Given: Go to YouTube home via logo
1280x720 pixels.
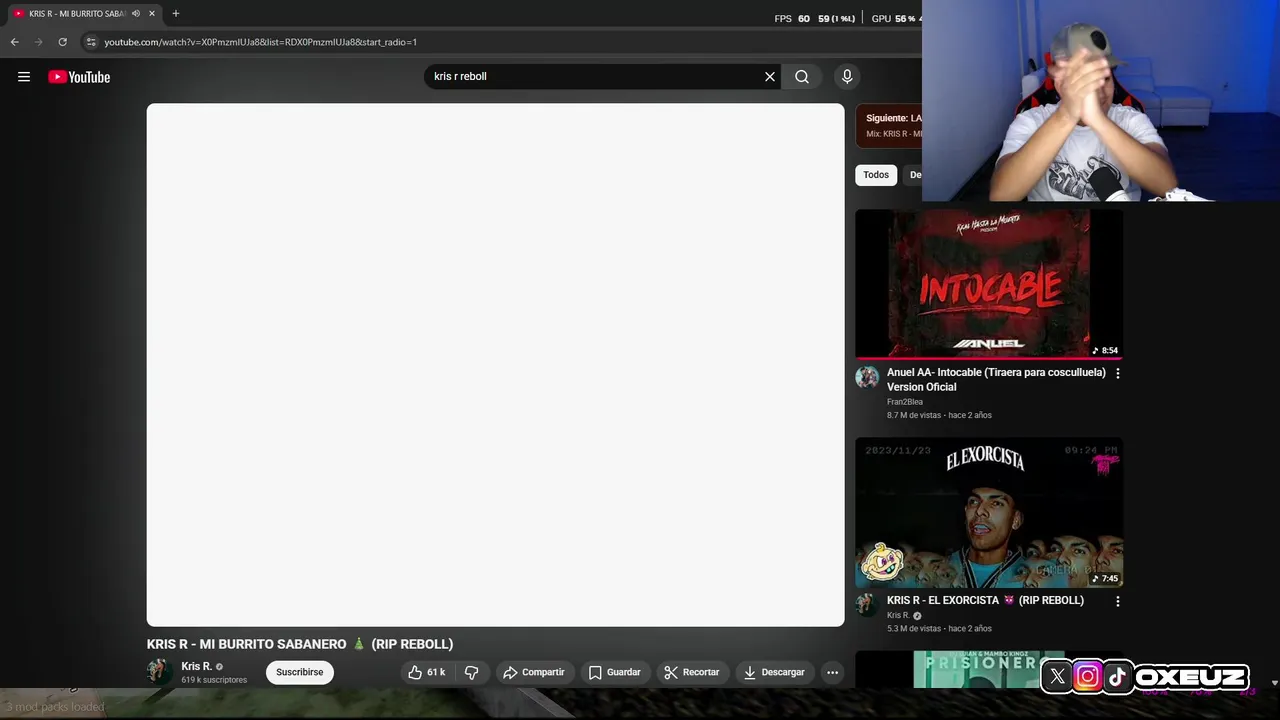Looking at the screenshot, I should pyautogui.click(x=79, y=77).
